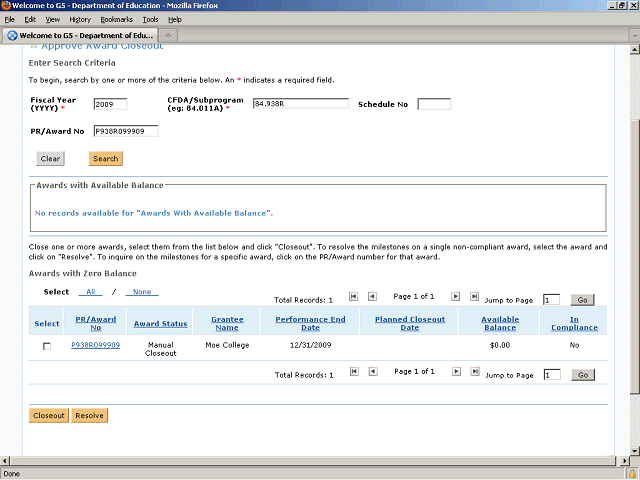Open the View menu

tap(53, 20)
